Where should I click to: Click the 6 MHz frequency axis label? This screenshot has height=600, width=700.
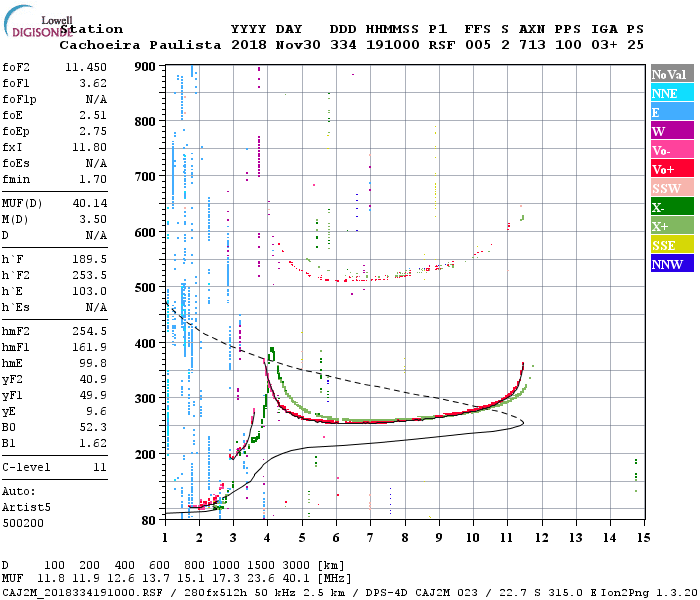pyautogui.click(x=336, y=538)
